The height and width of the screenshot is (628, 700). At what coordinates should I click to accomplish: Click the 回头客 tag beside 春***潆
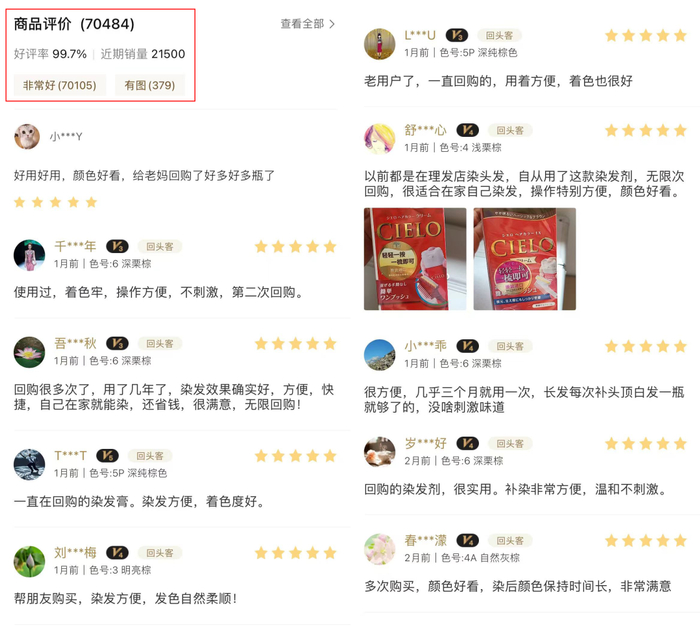(510, 541)
